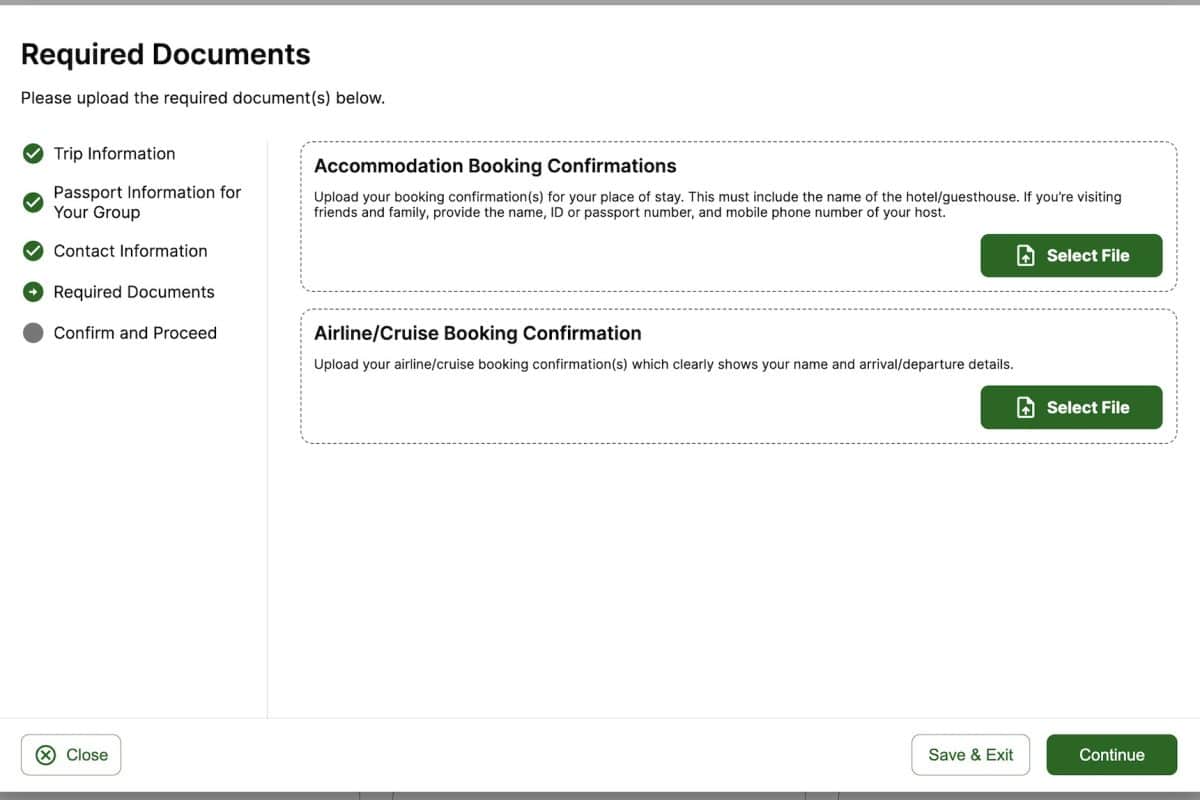Click the Close button label

(87, 755)
